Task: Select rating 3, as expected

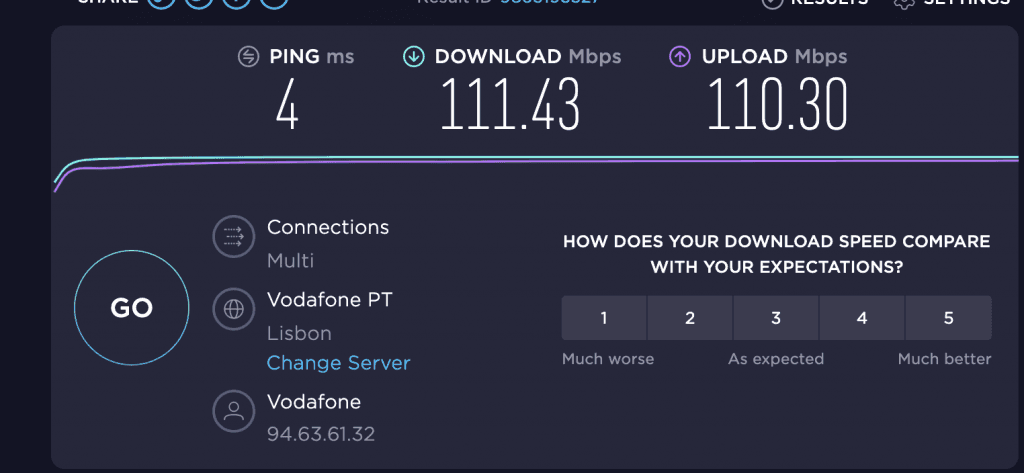Action: coord(776,319)
